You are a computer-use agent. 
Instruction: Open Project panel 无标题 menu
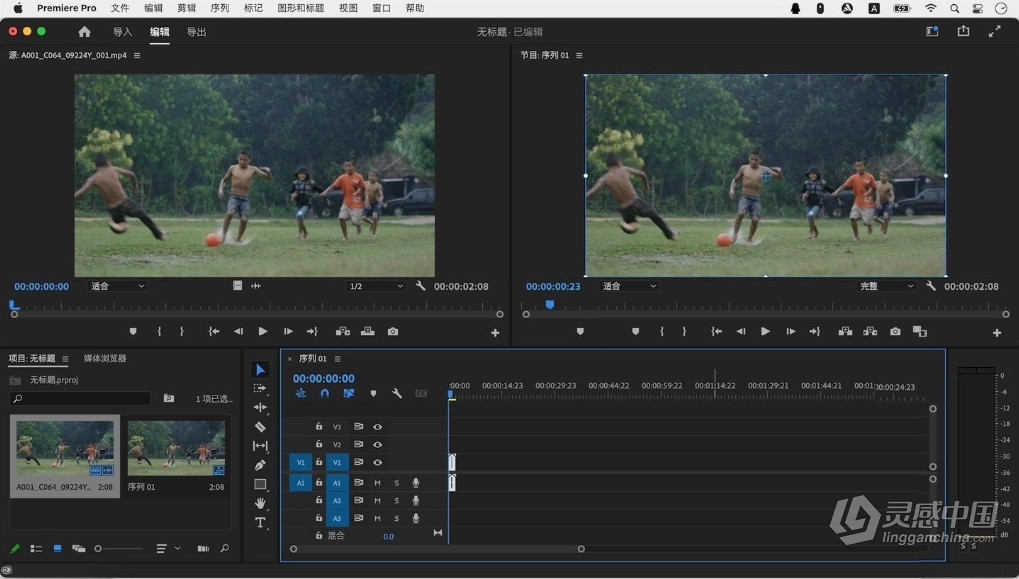tap(65, 359)
